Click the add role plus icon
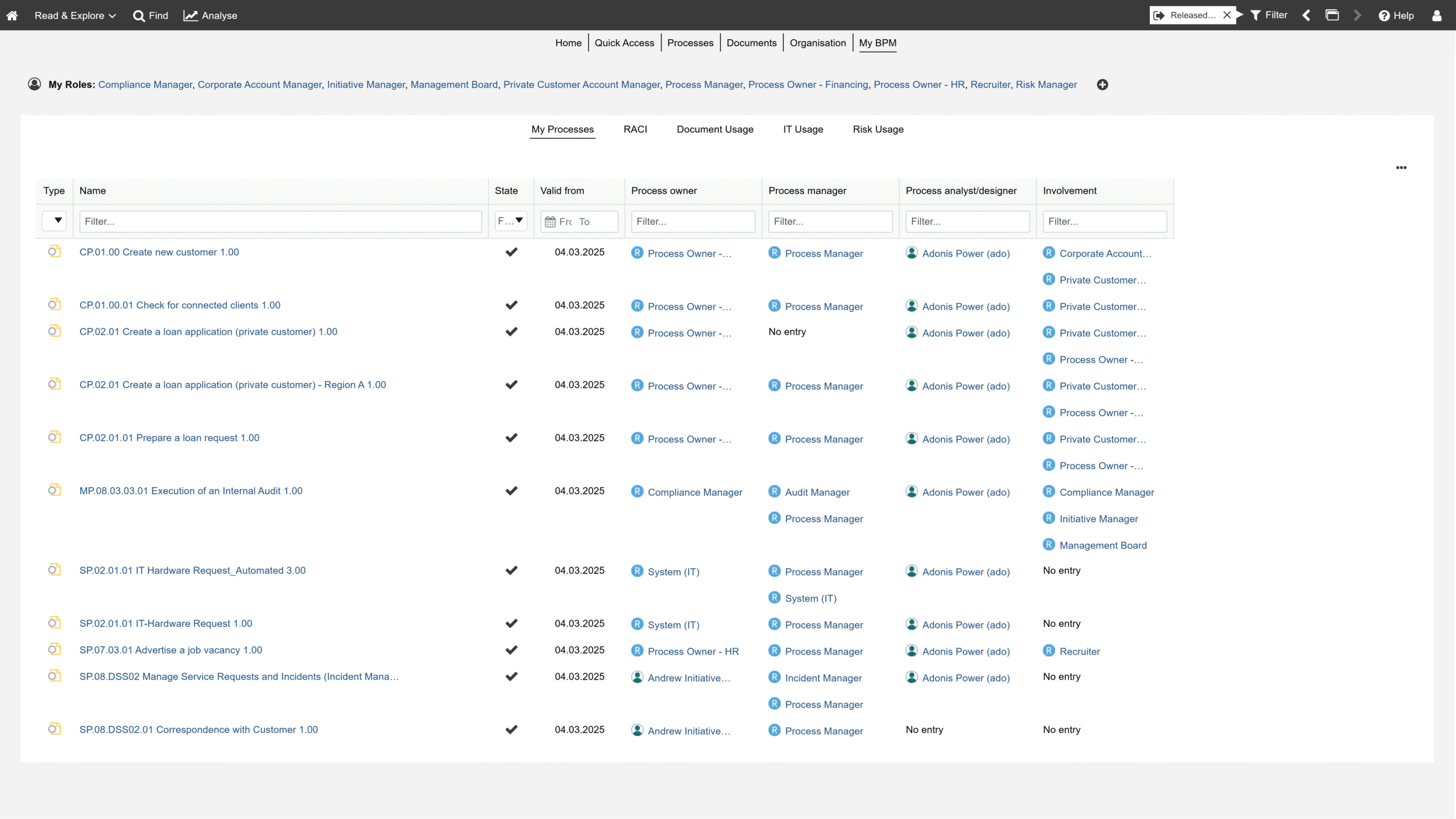Viewport: 1456px width, 819px height. 1102,85
